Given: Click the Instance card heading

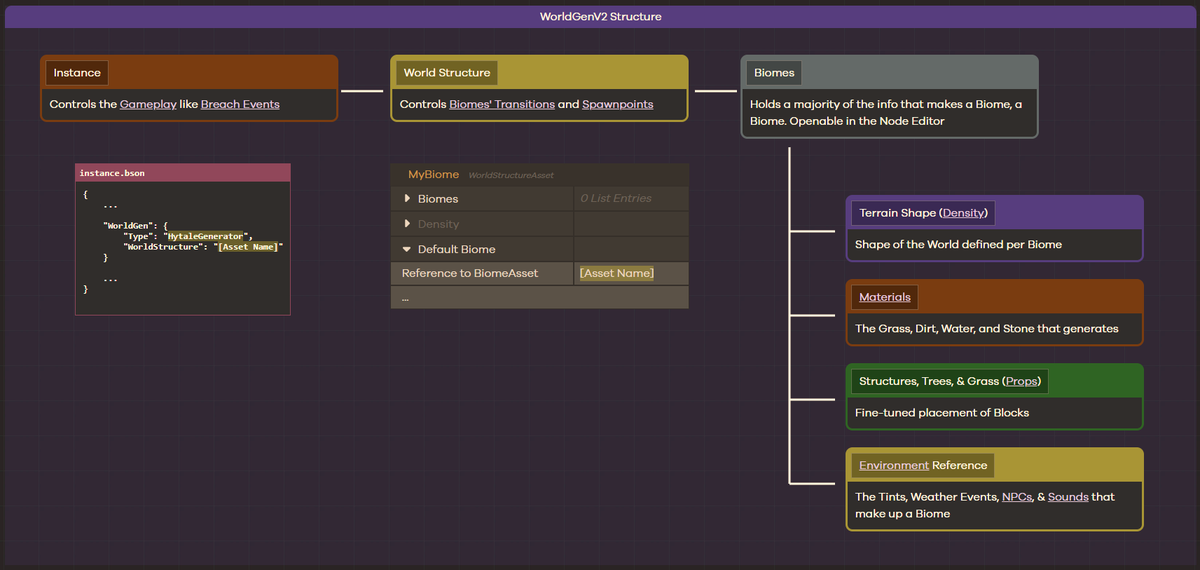Looking at the screenshot, I should coord(77,73).
